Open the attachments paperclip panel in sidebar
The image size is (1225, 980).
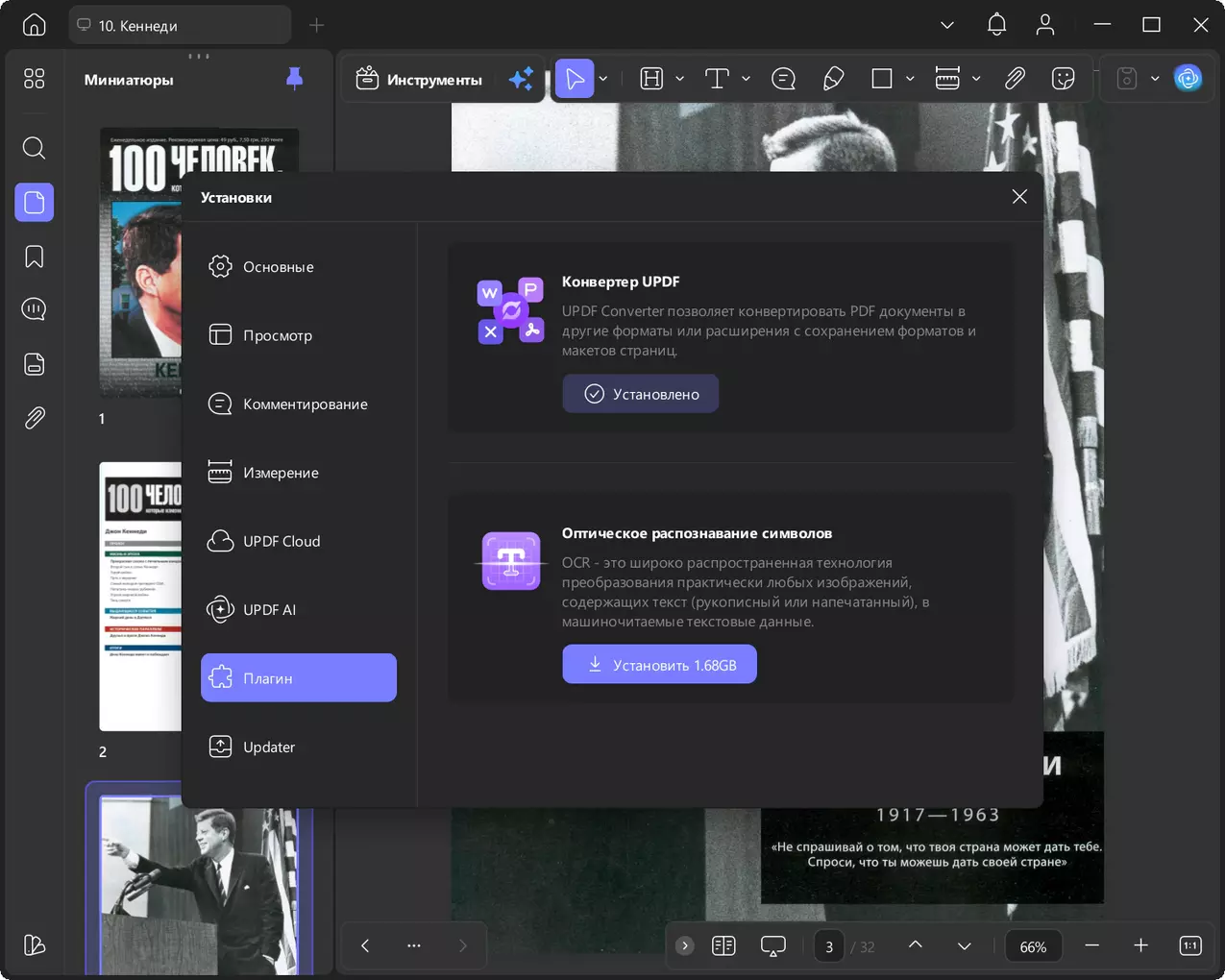click(x=35, y=418)
